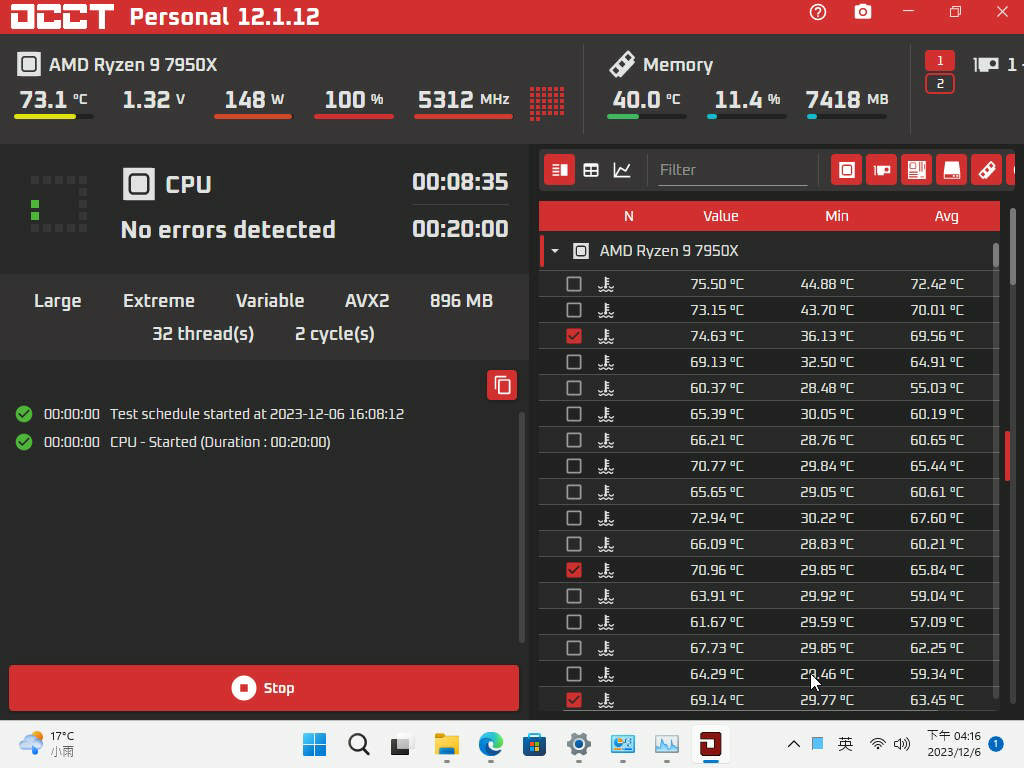Switch to the graph view icon
The image size is (1024, 768).
pyautogui.click(x=622, y=170)
